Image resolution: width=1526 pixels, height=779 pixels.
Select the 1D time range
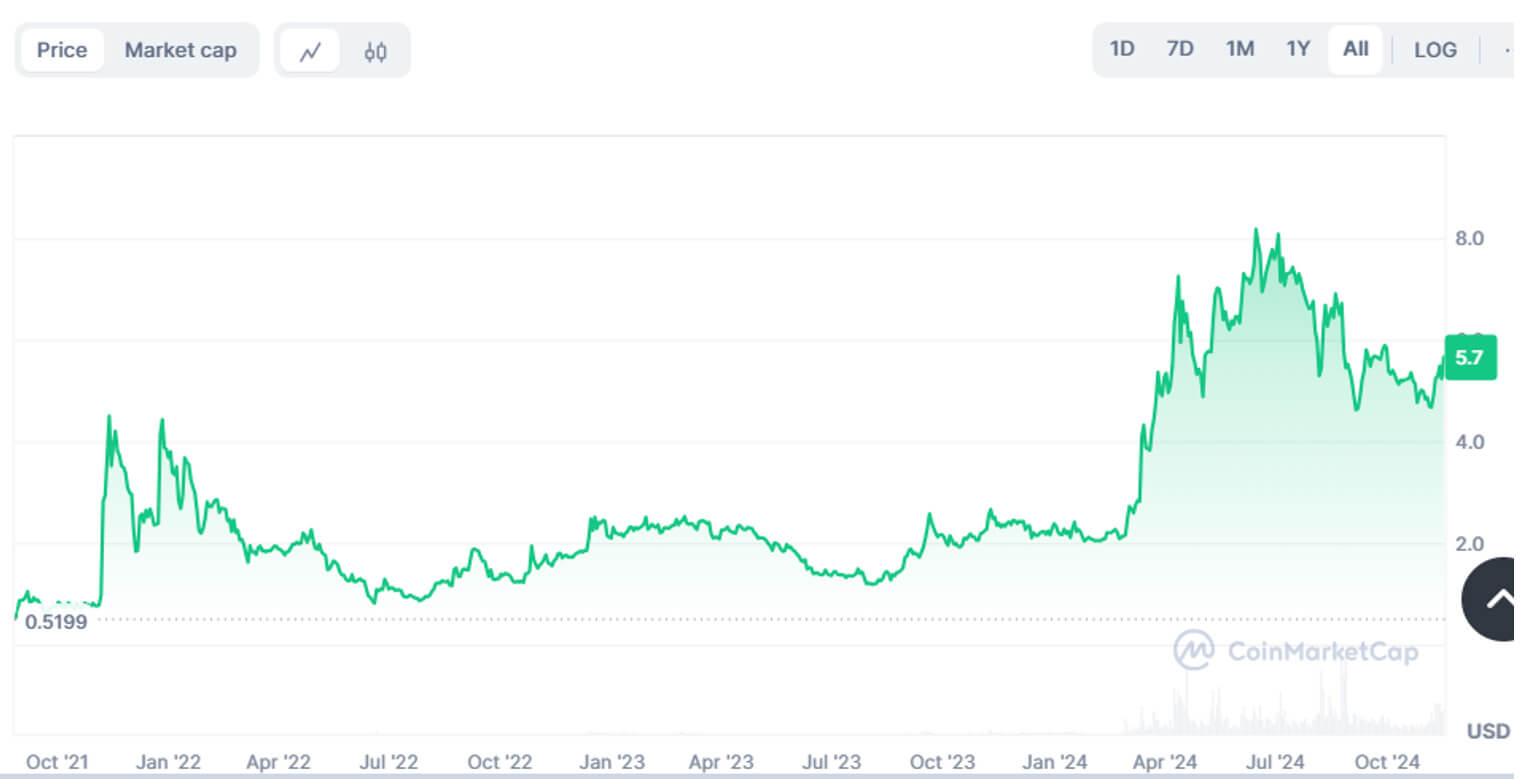(1122, 49)
